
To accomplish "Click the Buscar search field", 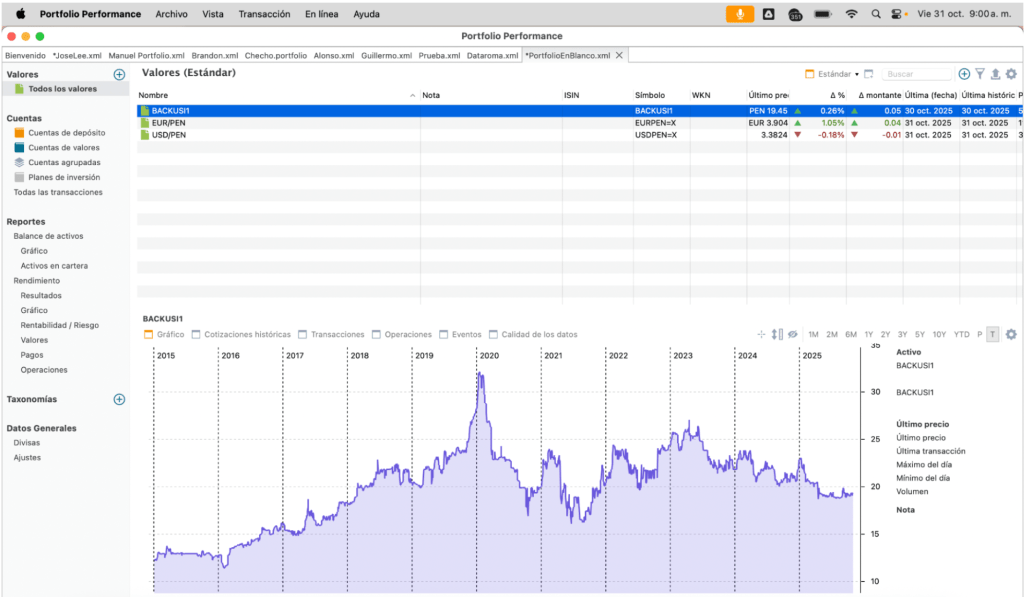I will tap(918, 74).
